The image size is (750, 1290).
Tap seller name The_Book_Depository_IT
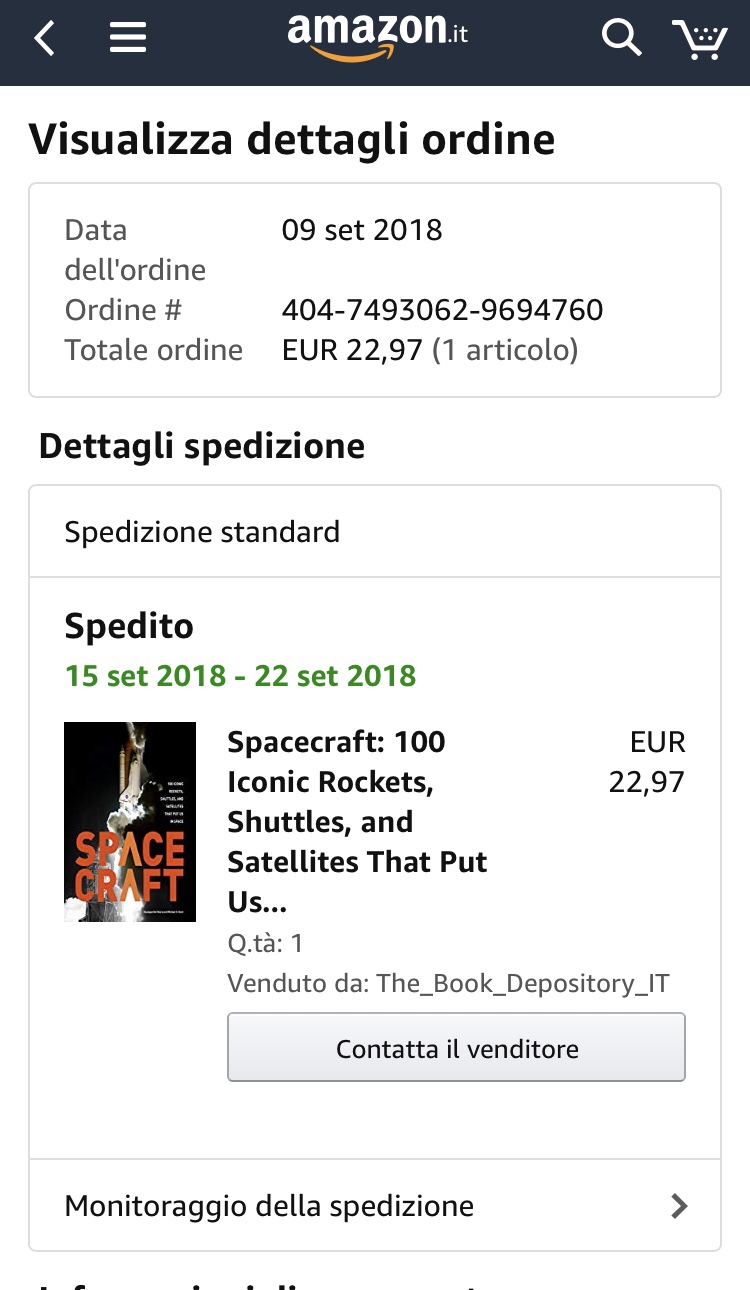pyautogui.click(x=522, y=983)
